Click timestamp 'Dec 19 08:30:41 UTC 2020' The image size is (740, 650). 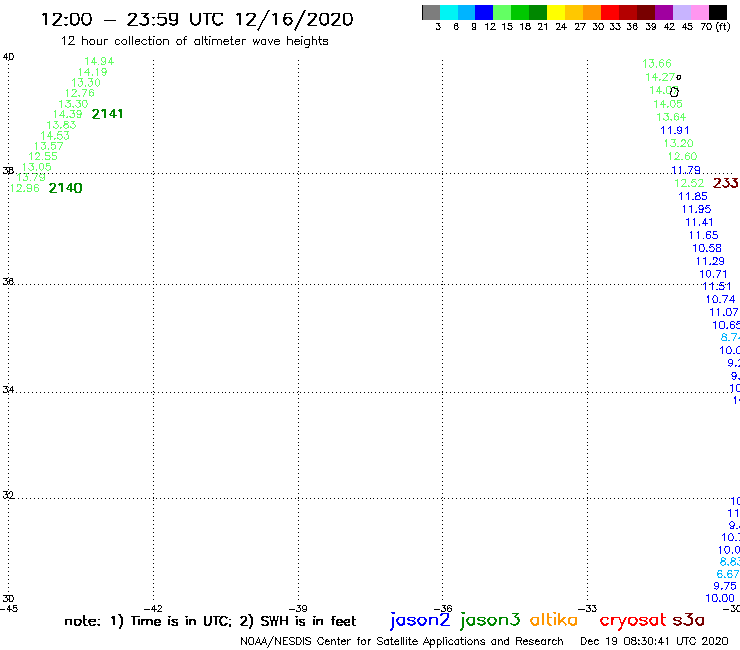click(x=654, y=641)
